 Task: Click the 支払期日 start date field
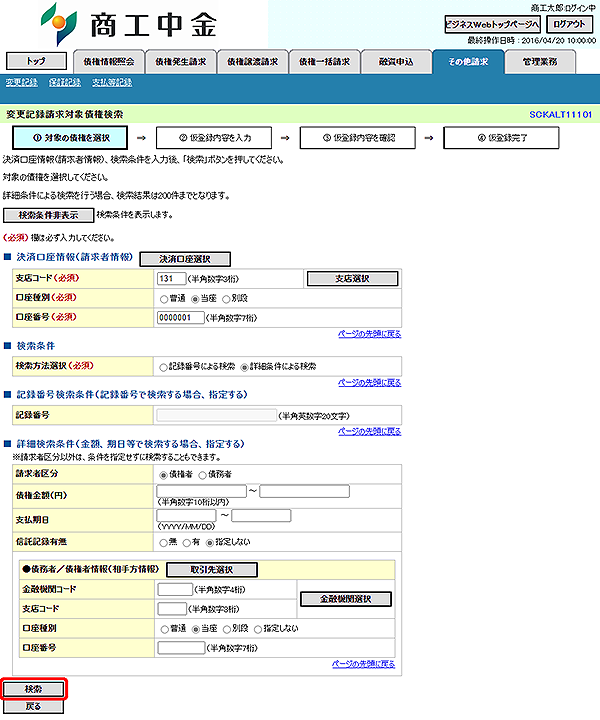tap(186, 516)
